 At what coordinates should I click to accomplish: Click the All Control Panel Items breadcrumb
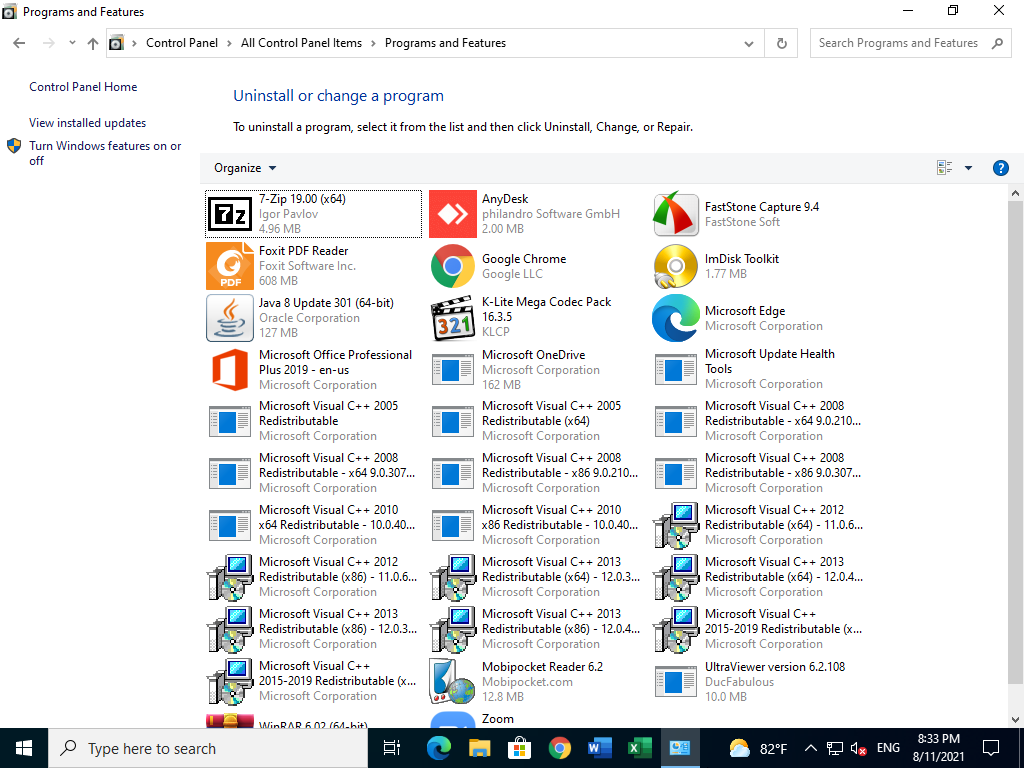coord(301,43)
